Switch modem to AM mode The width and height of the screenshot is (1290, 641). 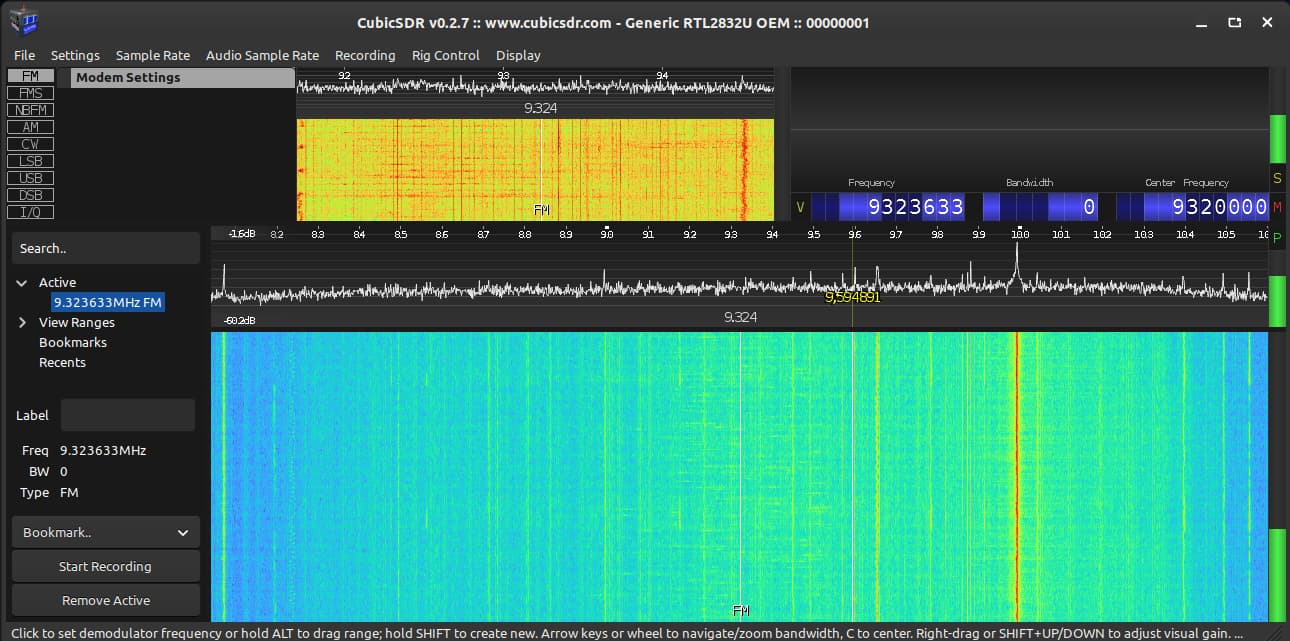coord(30,127)
